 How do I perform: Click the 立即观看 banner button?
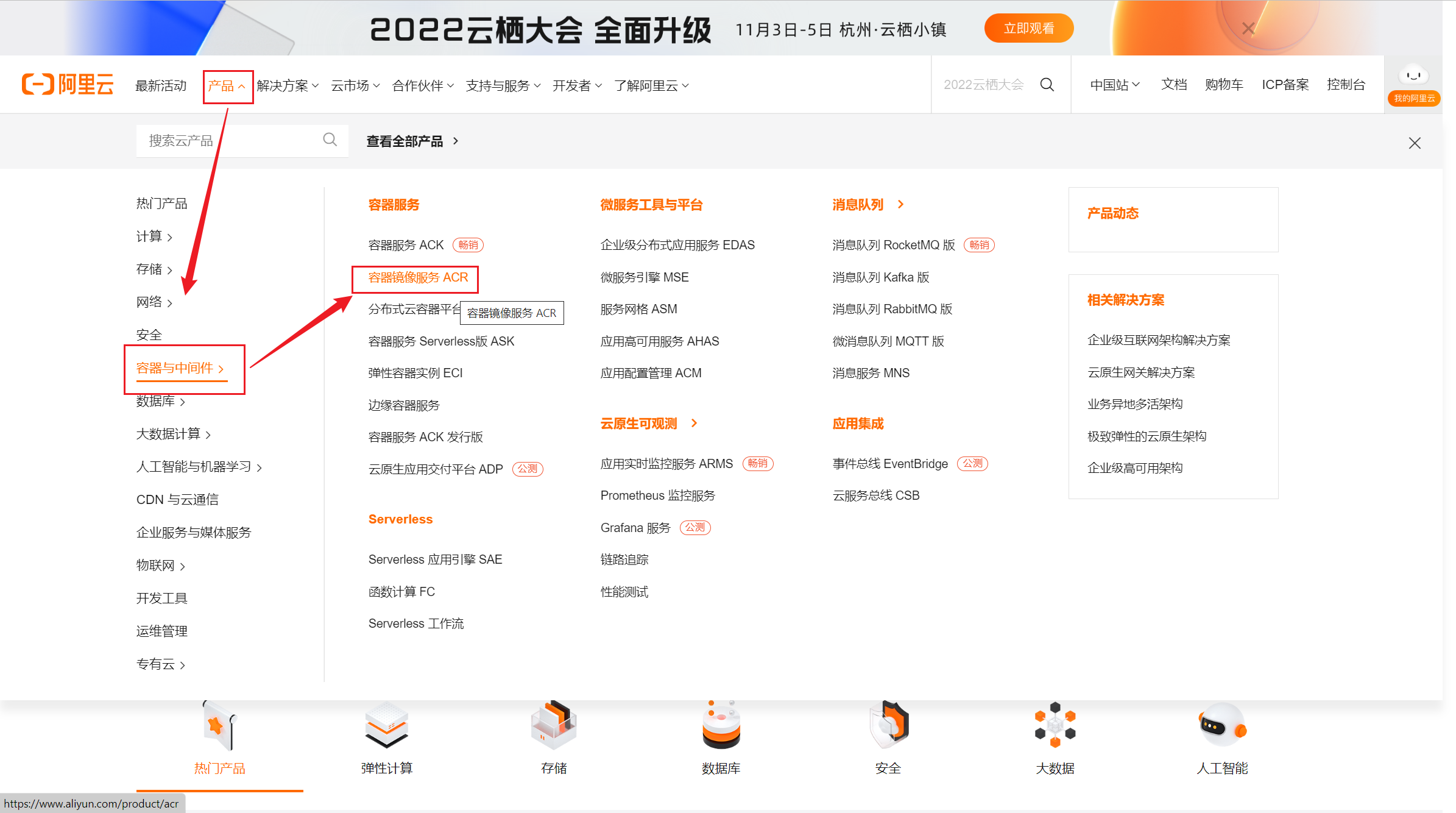click(x=1028, y=29)
